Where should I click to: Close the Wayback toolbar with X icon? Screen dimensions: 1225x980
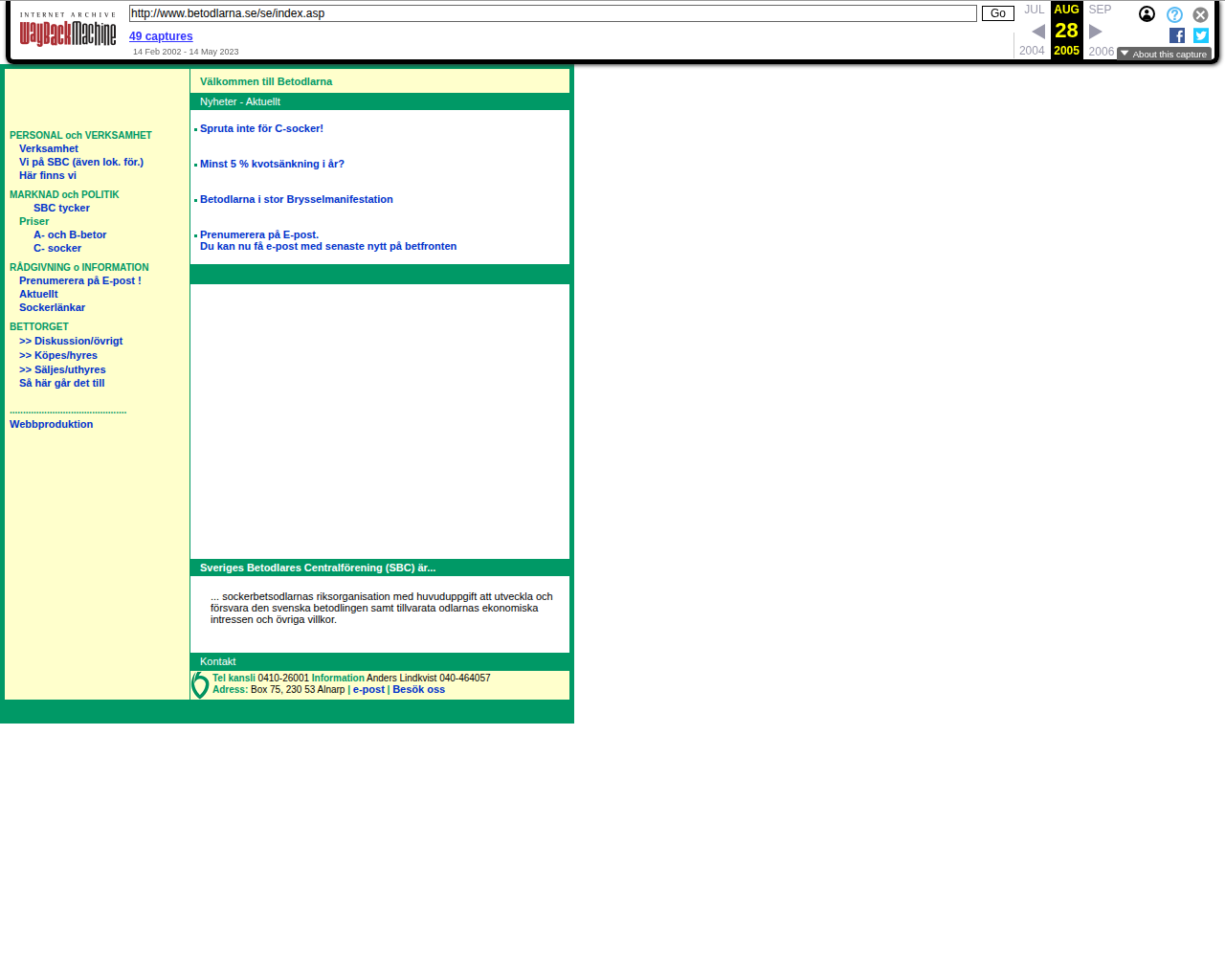tap(1200, 14)
